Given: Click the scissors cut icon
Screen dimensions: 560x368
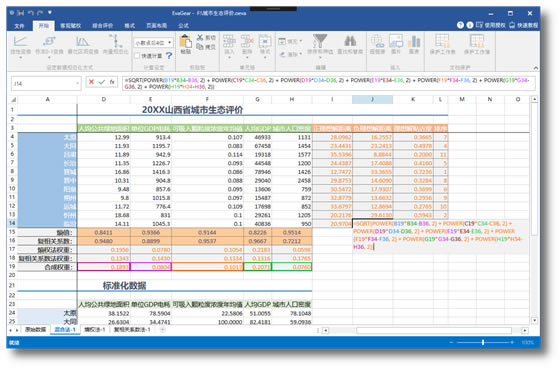Looking at the screenshot, I should [200, 38].
